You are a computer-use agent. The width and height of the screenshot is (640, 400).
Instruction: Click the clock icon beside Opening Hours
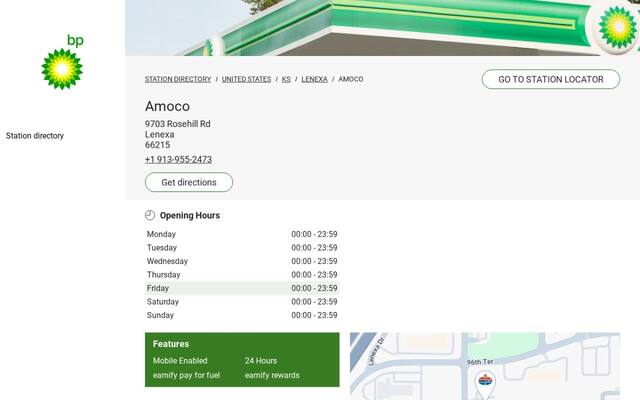tap(150, 215)
